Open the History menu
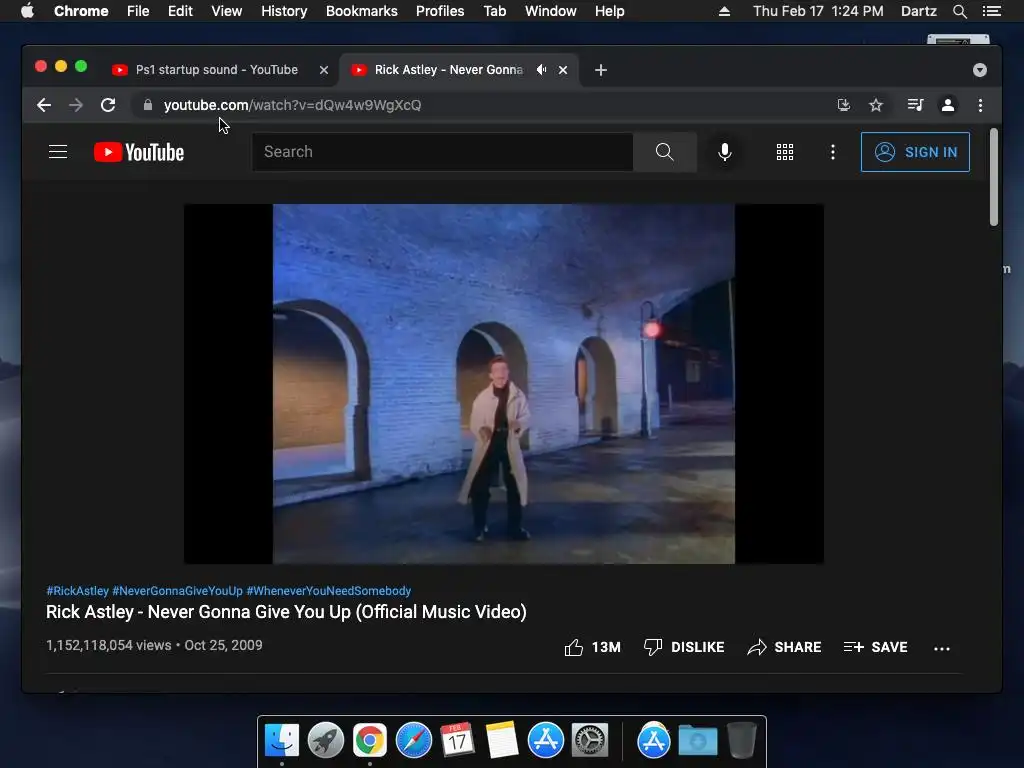Viewport: 1024px width, 768px height. coord(284,11)
